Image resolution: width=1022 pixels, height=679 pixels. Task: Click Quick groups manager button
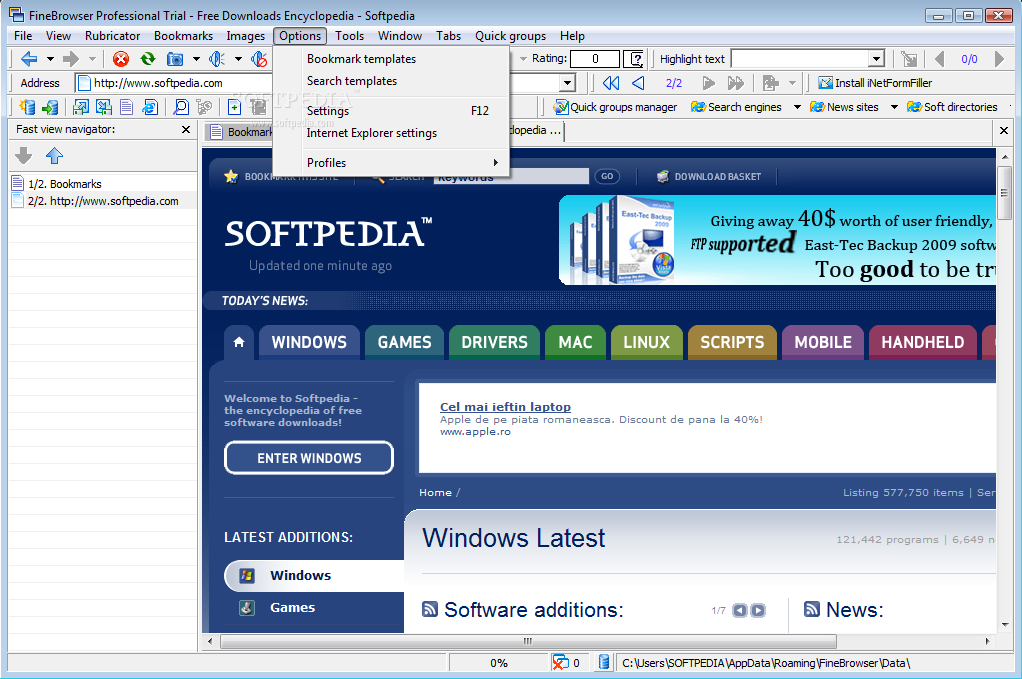[x=615, y=107]
